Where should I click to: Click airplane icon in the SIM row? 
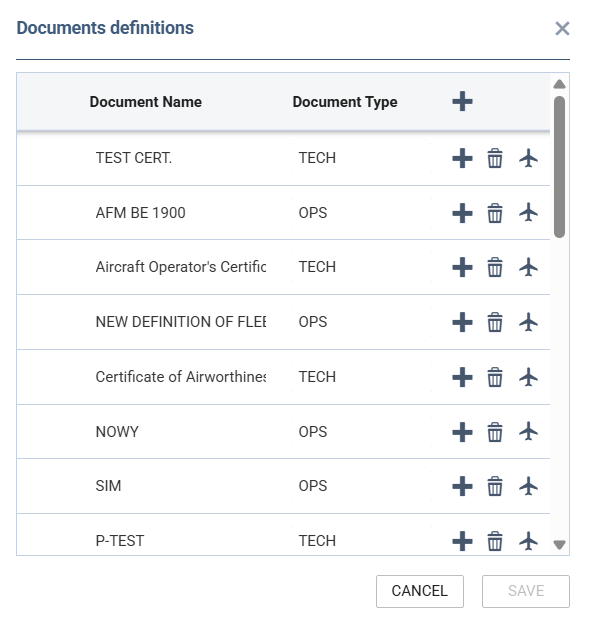(x=528, y=486)
